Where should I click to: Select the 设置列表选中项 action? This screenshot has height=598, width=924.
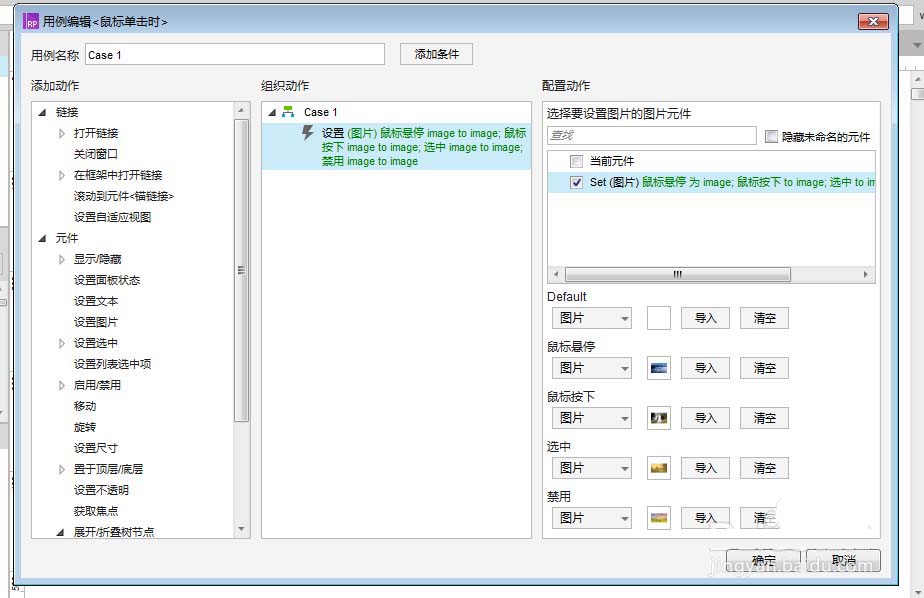pyautogui.click(x=113, y=364)
